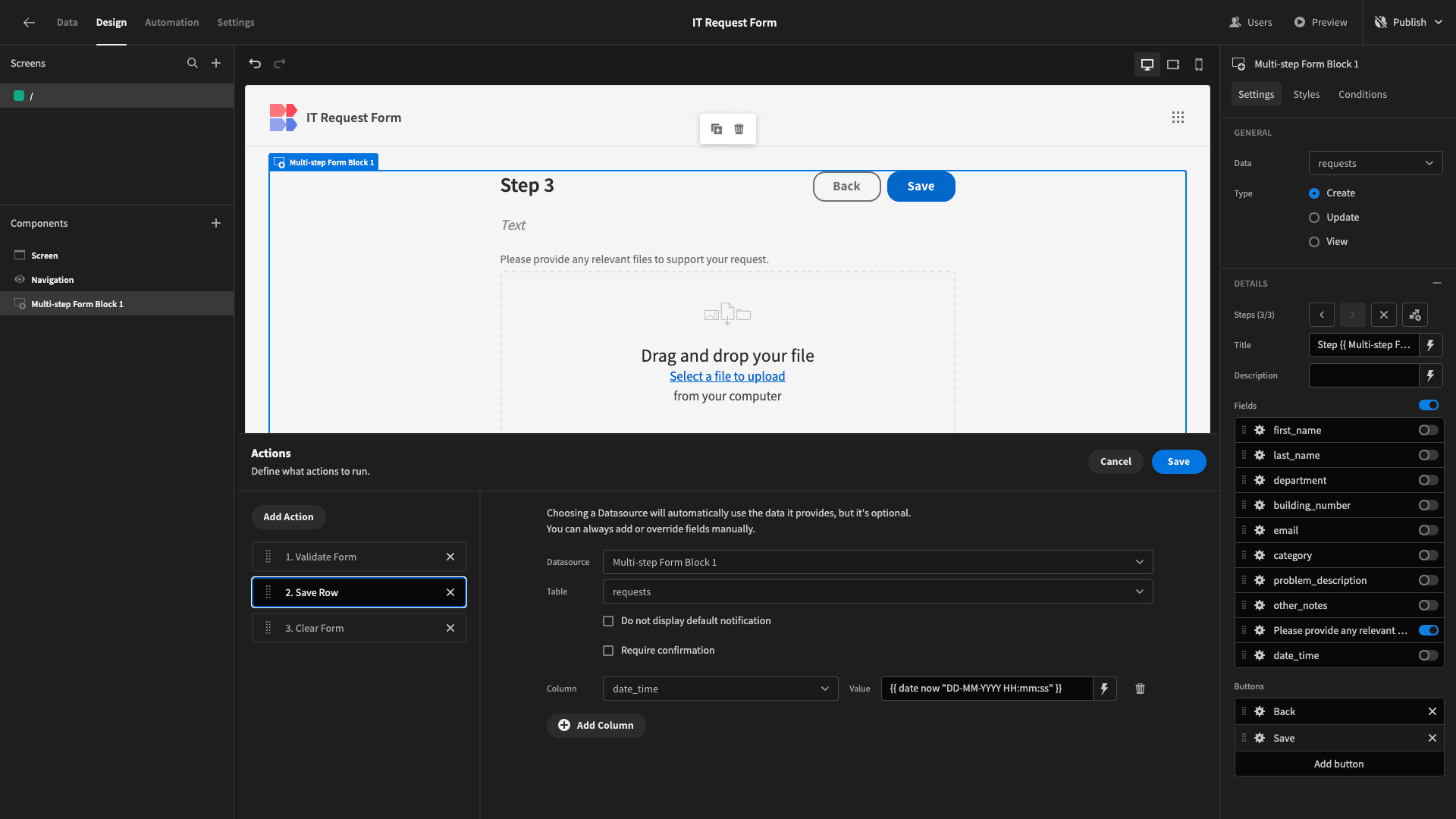Open the Data requests dropdown
Viewport: 1456px width, 819px height.
(1376, 163)
